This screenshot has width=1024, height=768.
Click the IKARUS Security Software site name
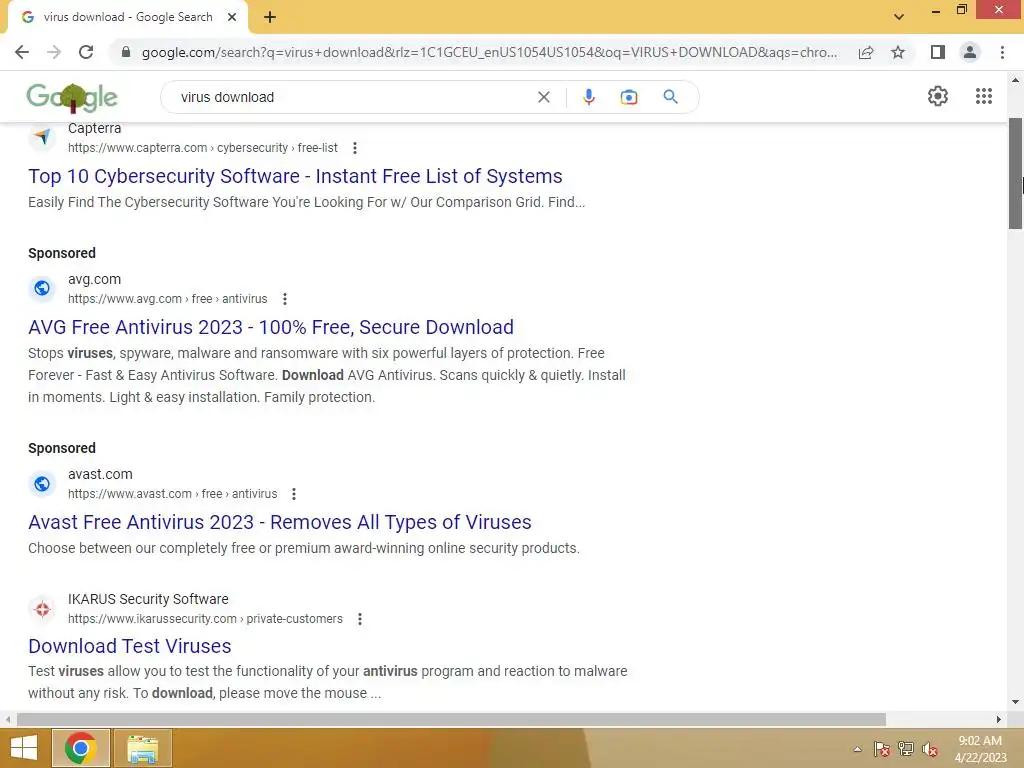click(x=148, y=600)
